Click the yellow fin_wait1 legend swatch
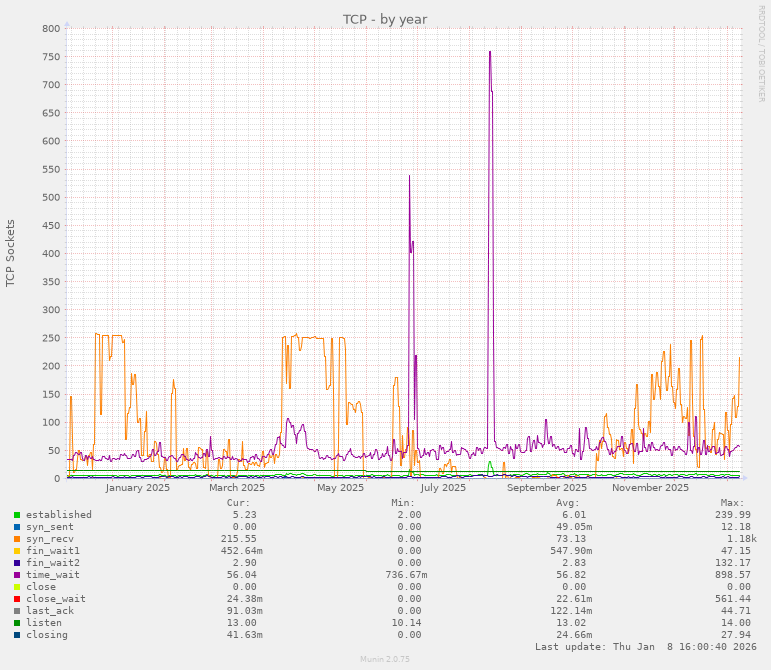Screen dimensions: 771x670 click(17, 551)
